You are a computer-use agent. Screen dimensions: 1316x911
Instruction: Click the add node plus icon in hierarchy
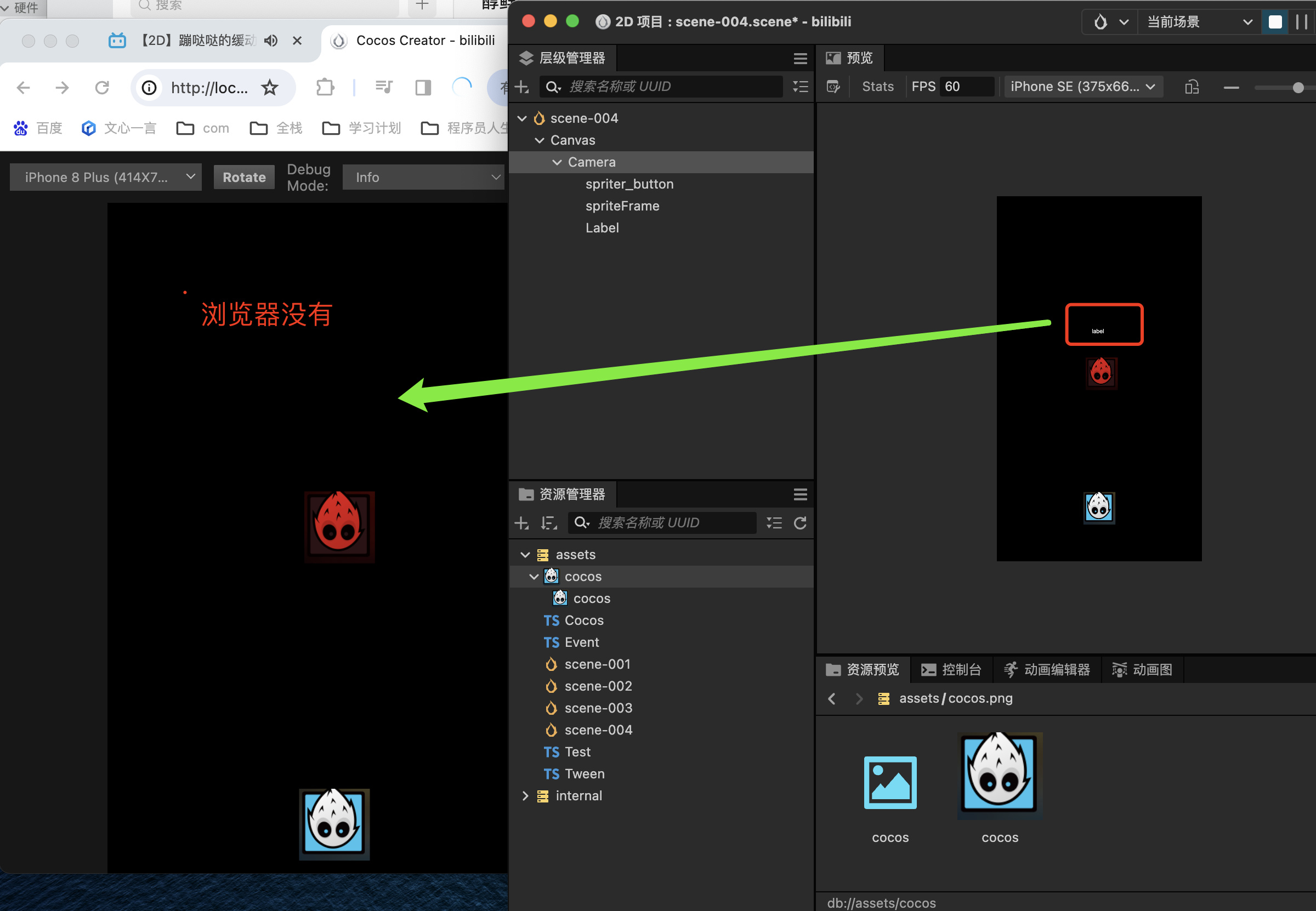[521, 87]
